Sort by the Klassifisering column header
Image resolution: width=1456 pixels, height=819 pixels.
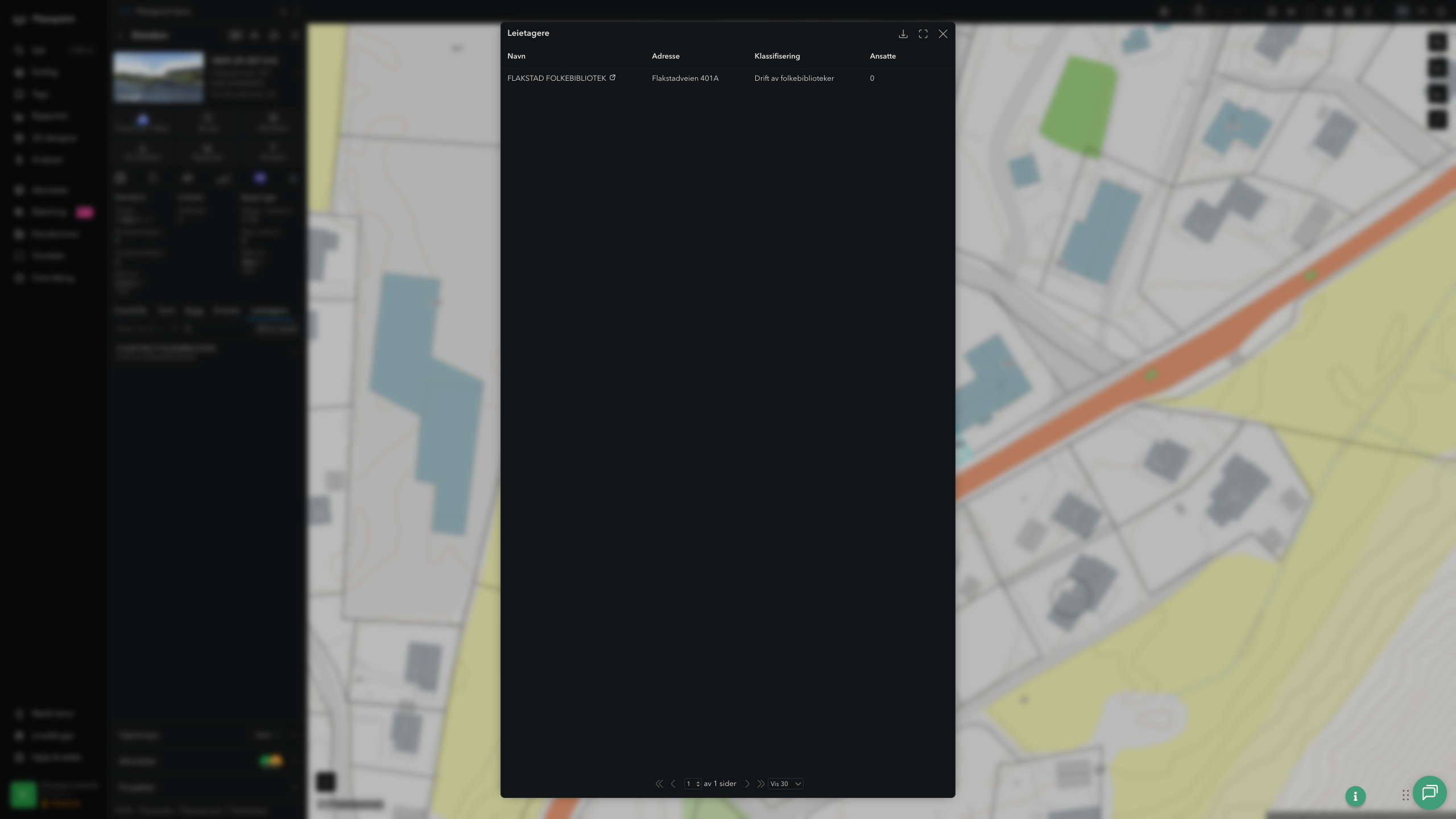point(777,56)
